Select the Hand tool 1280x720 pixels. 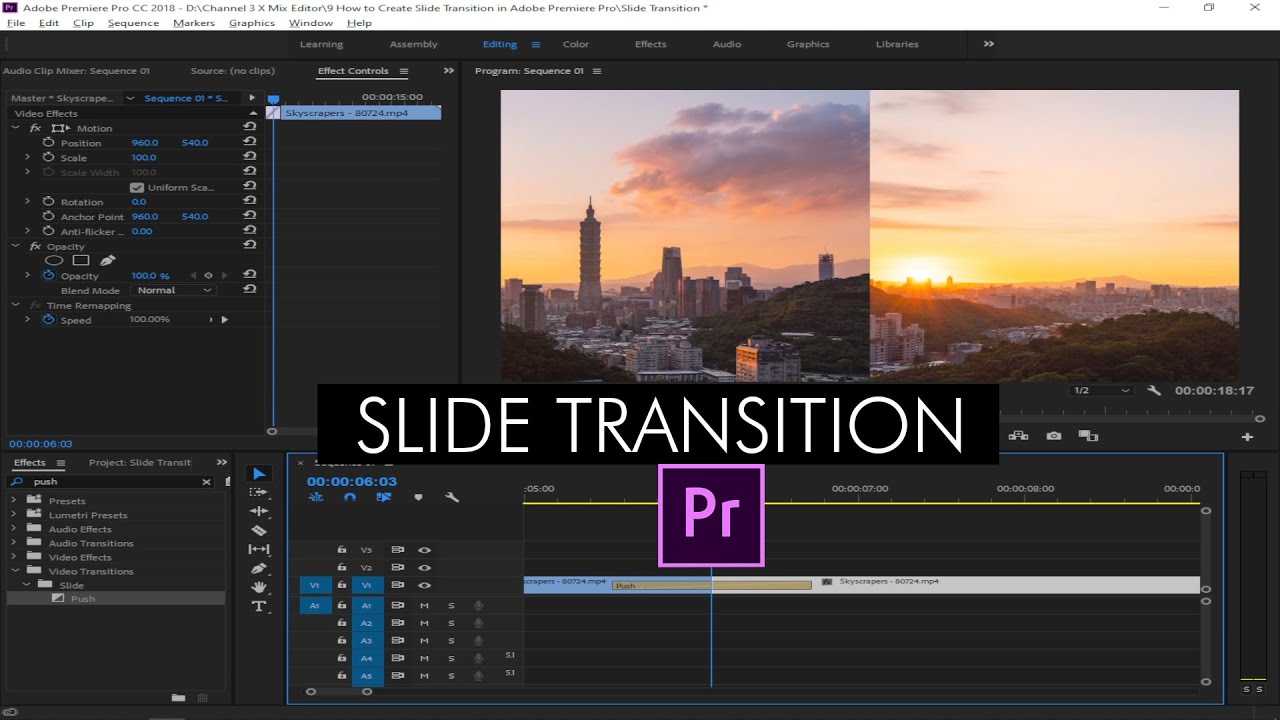tap(258, 587)
